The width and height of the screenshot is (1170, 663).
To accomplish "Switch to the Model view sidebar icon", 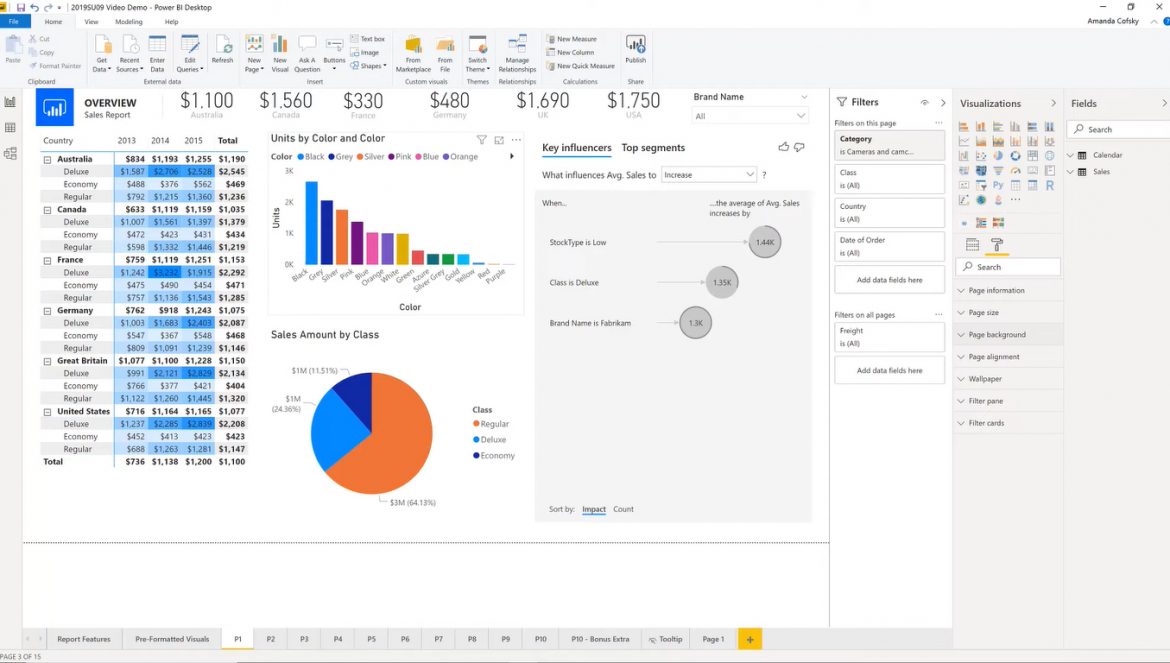I will 10,154.
